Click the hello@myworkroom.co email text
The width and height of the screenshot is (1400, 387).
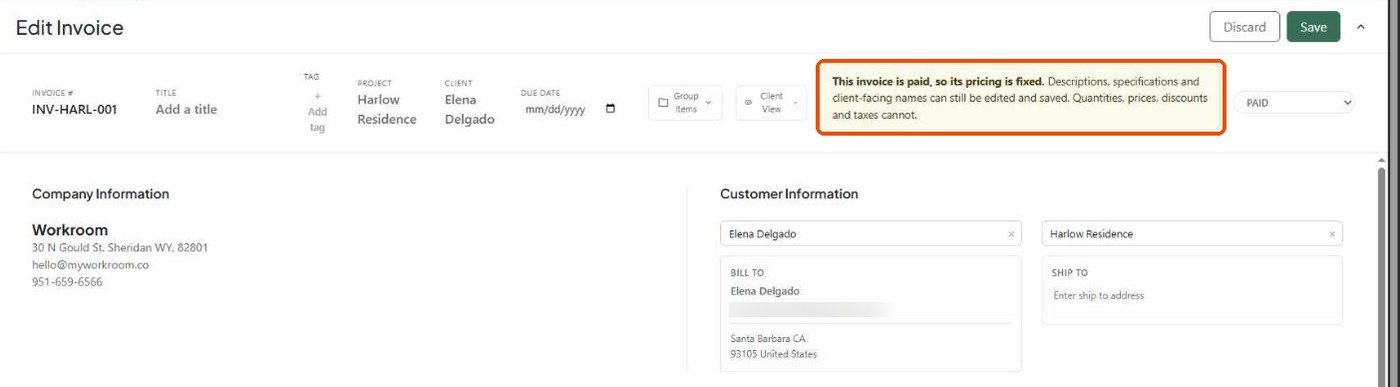point(90,265)
